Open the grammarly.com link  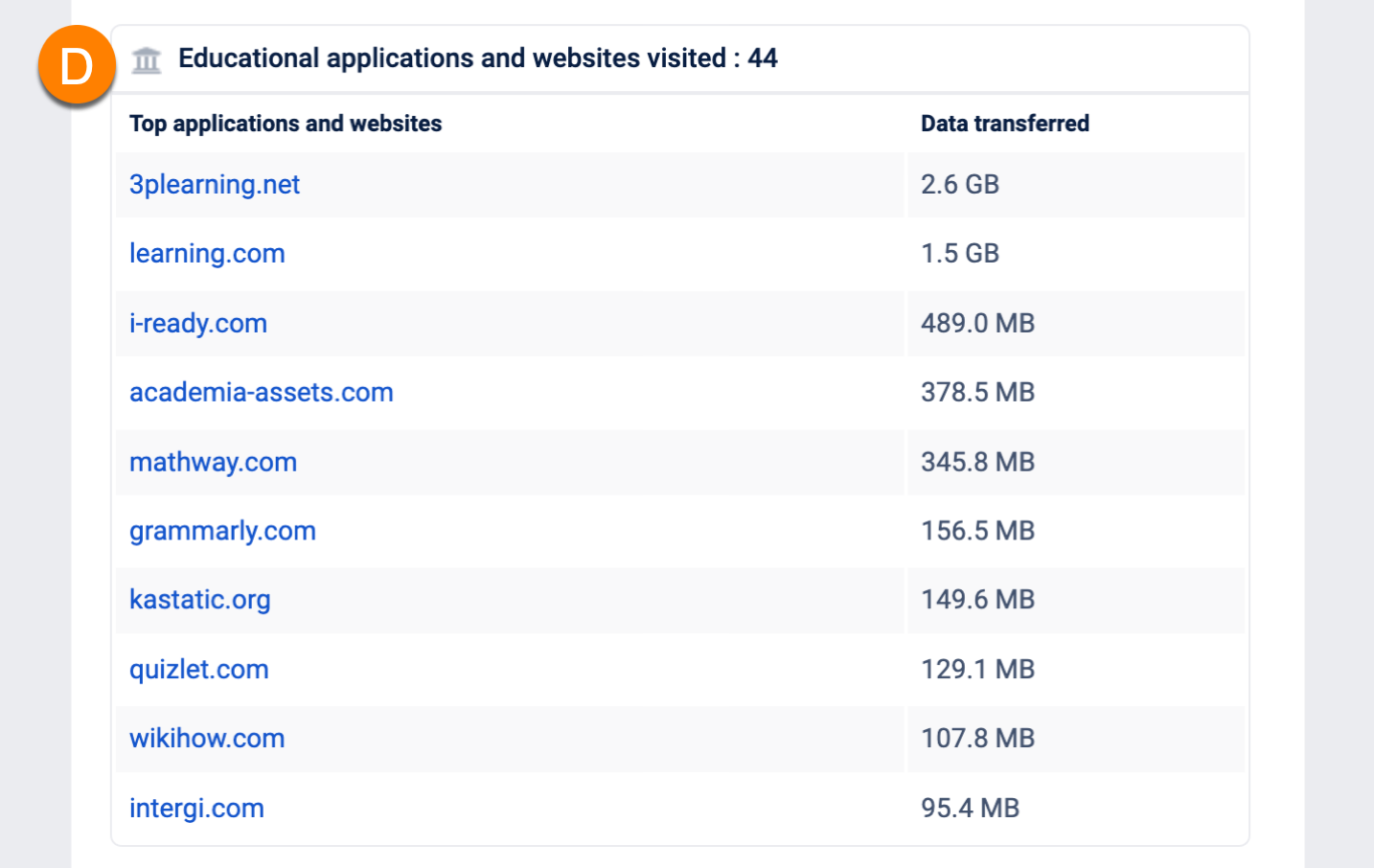coord(222,532)
